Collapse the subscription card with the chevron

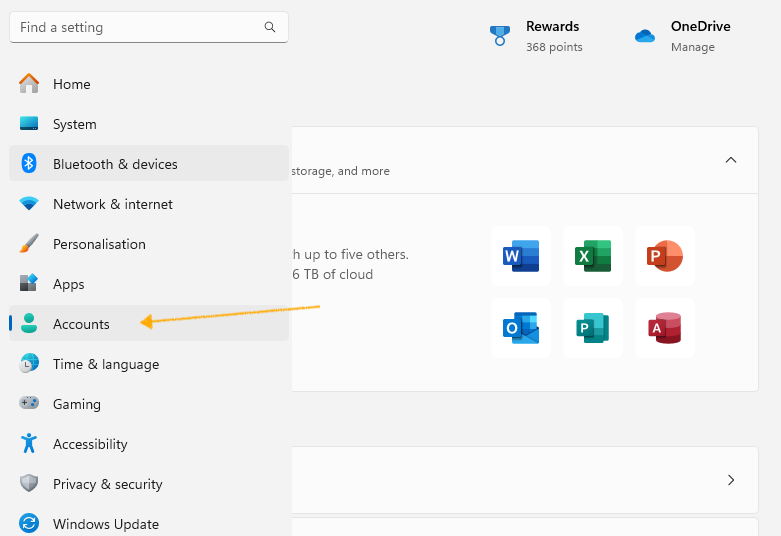[x=731, y=160]
